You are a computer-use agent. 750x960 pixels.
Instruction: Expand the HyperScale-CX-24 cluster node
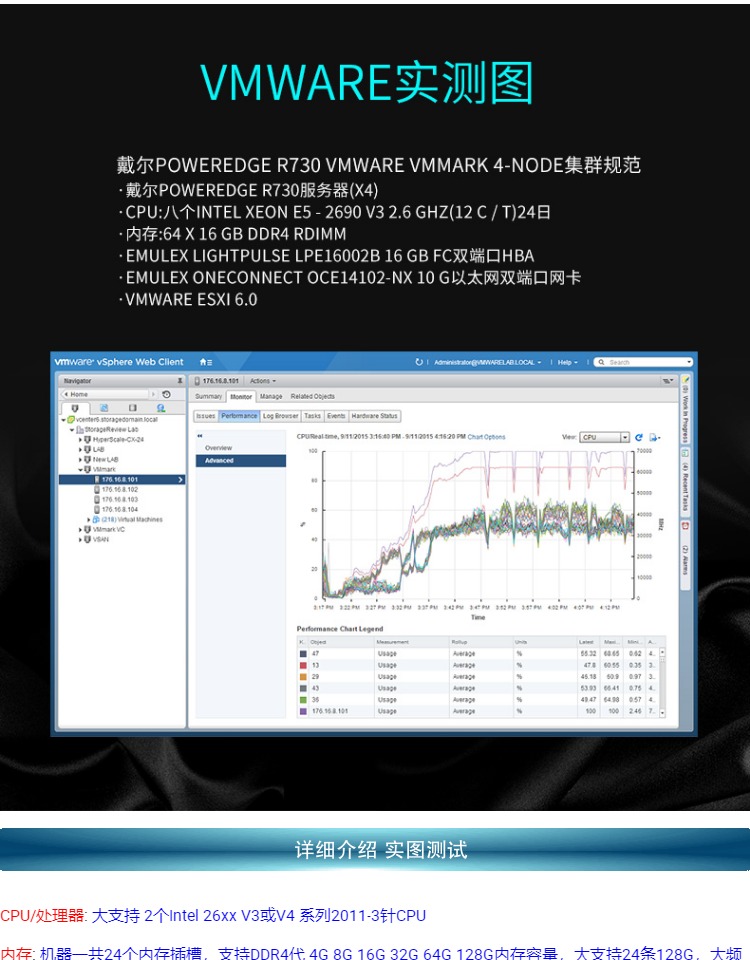(80, 439)
